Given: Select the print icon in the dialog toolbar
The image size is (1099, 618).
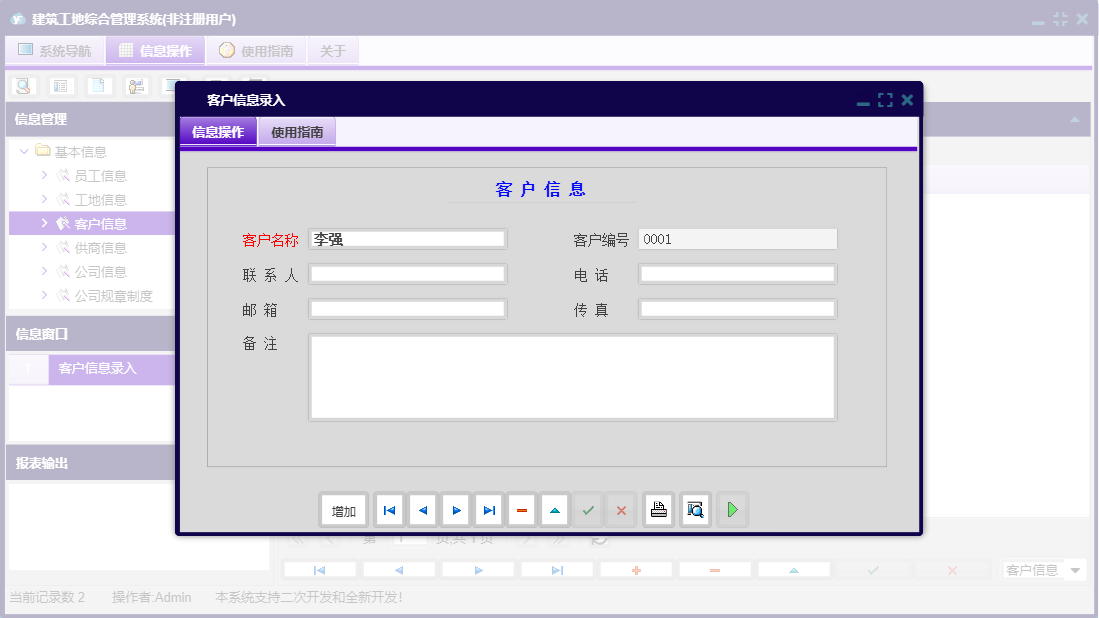Looking at the screenshot, I should pos(658,509).
